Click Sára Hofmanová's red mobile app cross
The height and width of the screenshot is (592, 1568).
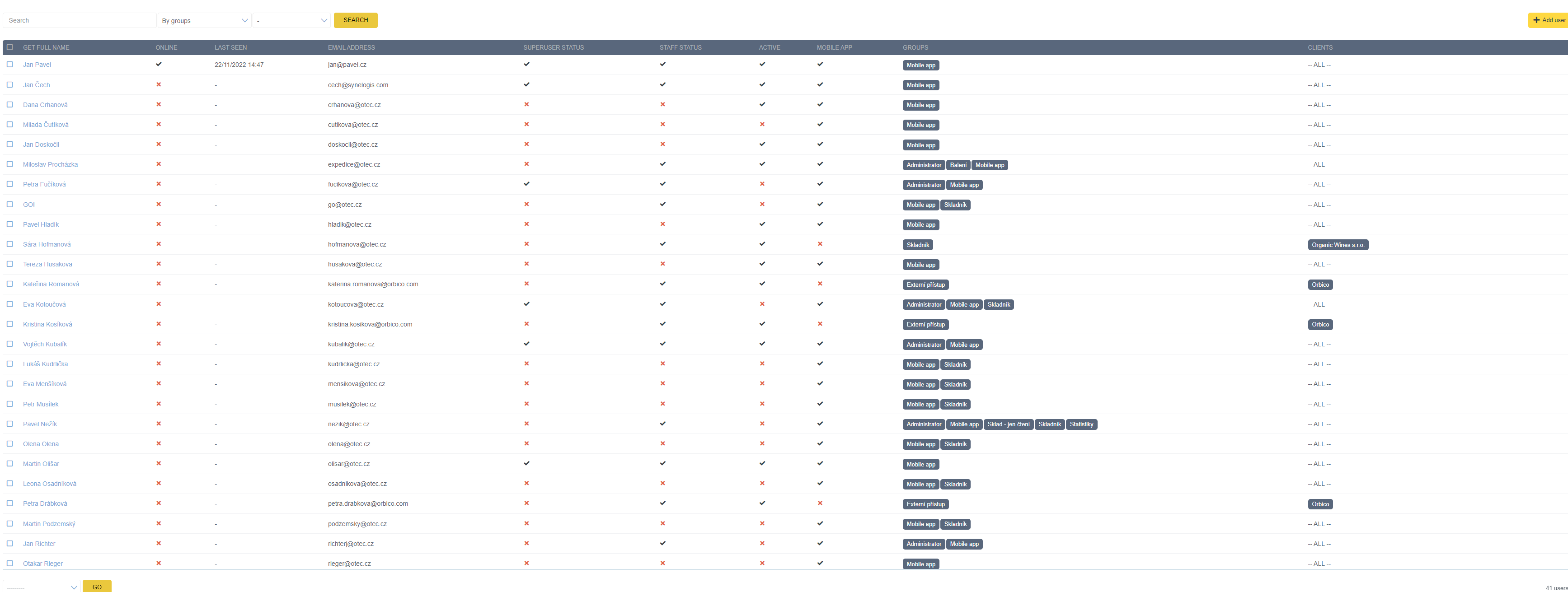click(x=820, y=244)
